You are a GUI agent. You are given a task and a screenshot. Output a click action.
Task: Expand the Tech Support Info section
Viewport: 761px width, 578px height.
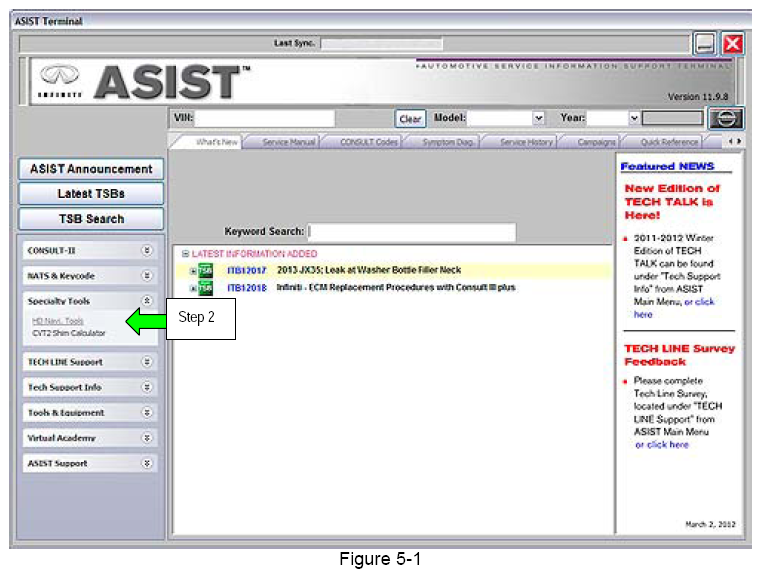pos(146,387)
